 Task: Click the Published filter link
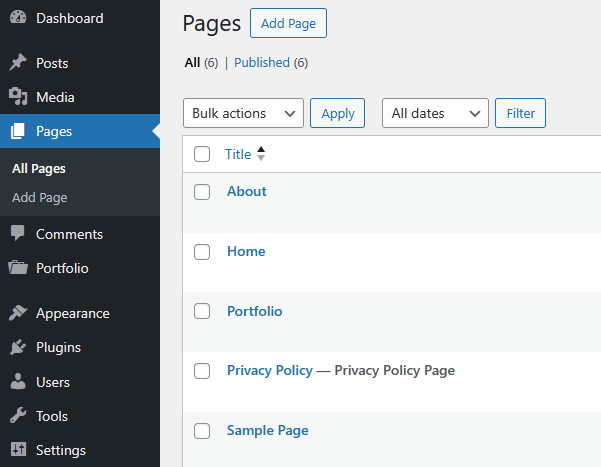[x=262, y=62]
